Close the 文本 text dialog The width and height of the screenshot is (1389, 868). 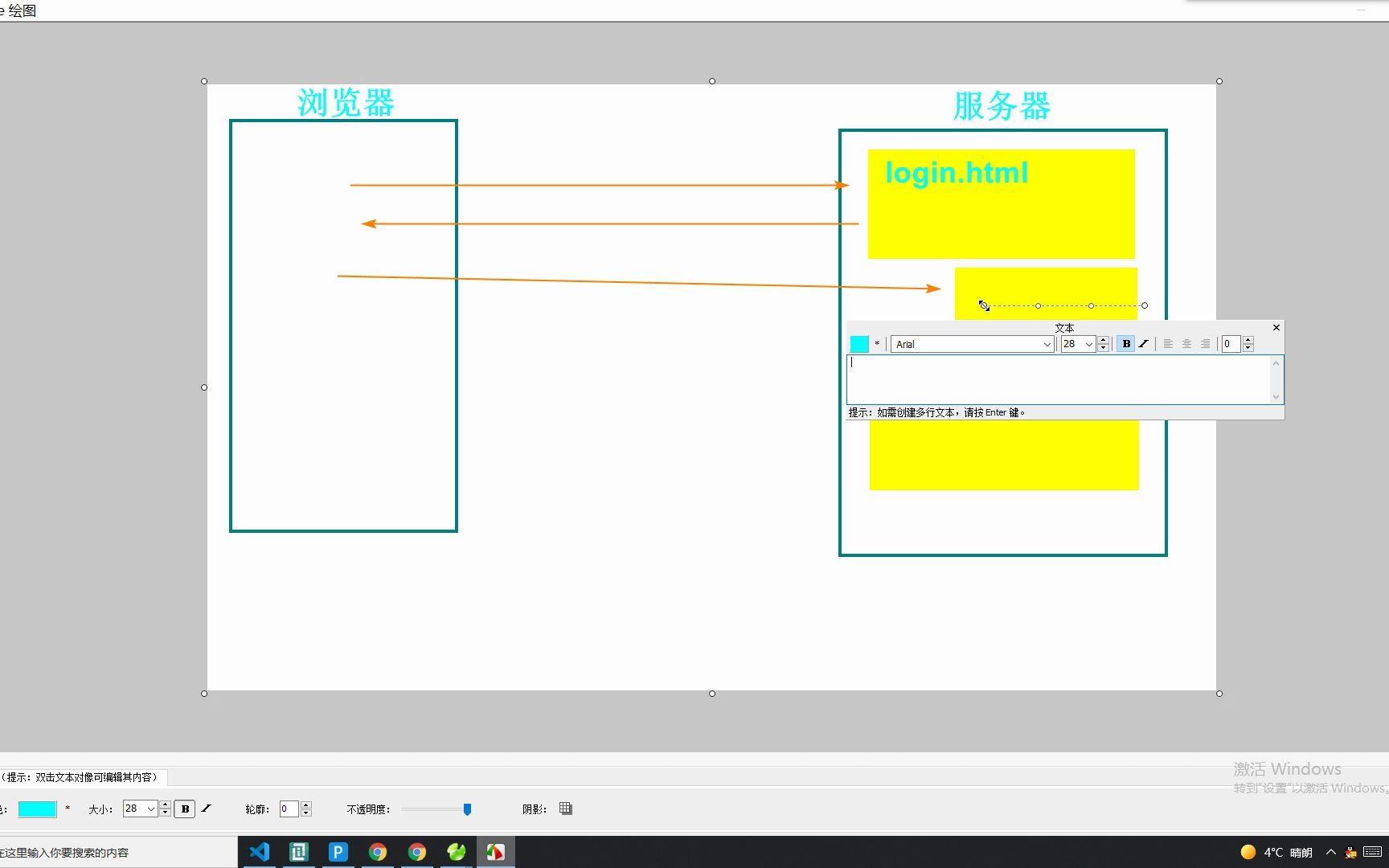point(1276,327)
